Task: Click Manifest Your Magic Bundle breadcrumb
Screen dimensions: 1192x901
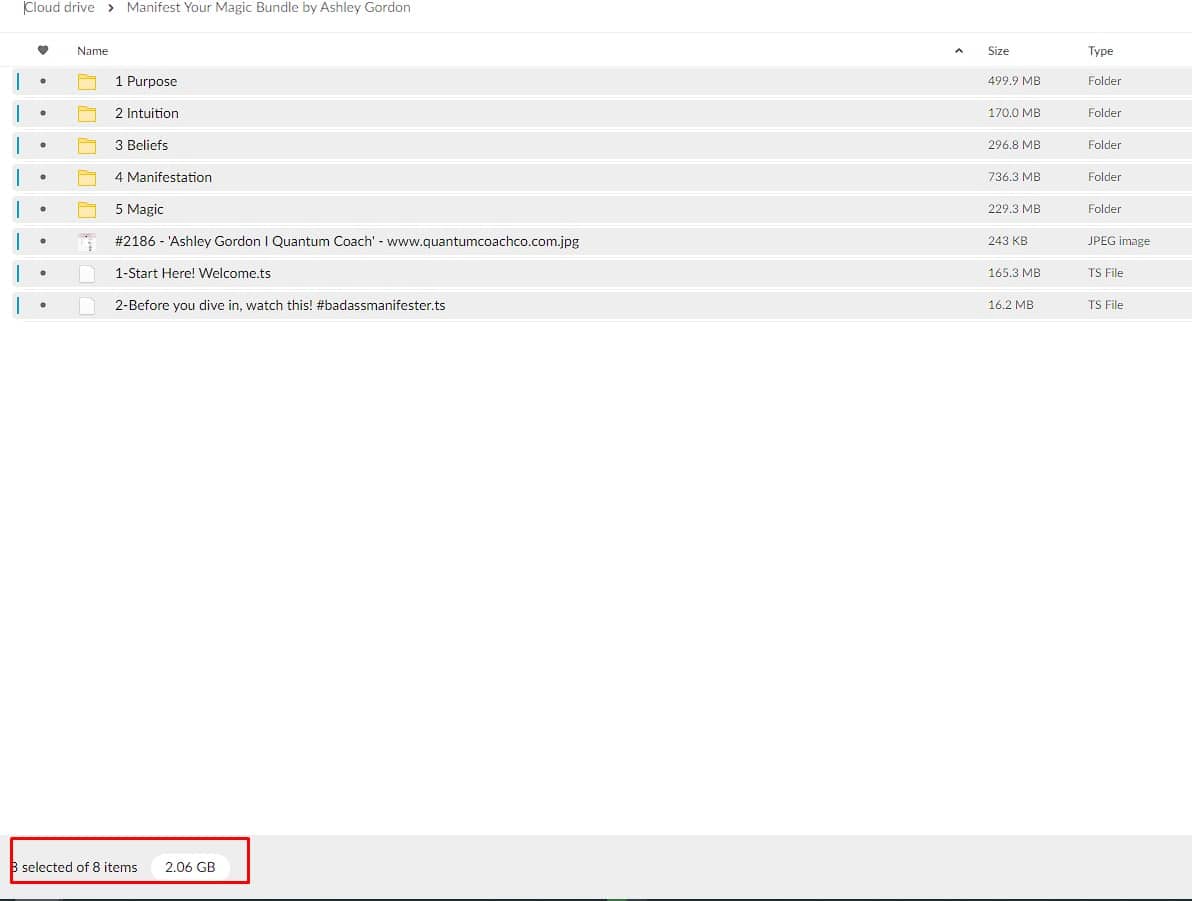Action: (x=268, y=8)
